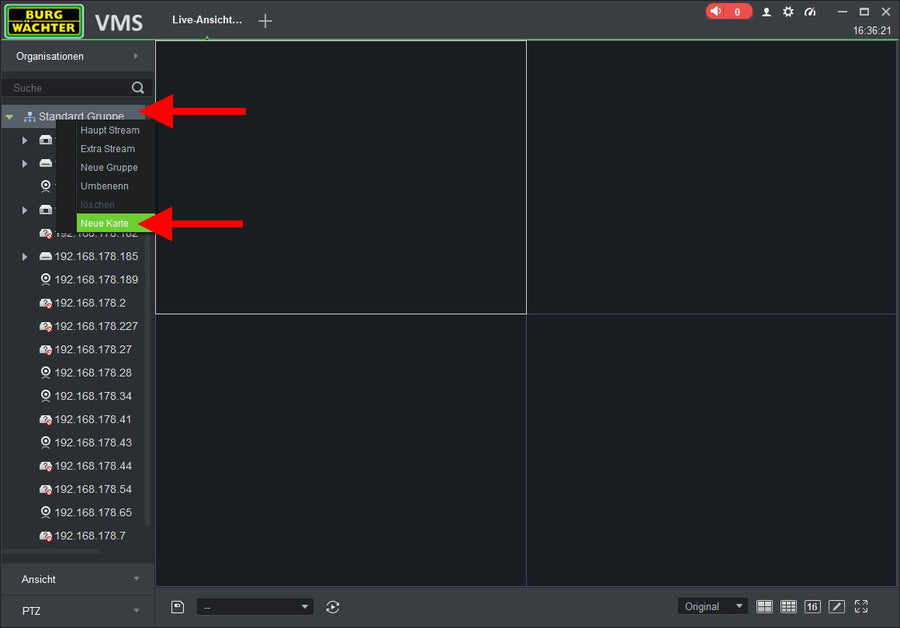Open the view selection dropdown

point(255,607)
